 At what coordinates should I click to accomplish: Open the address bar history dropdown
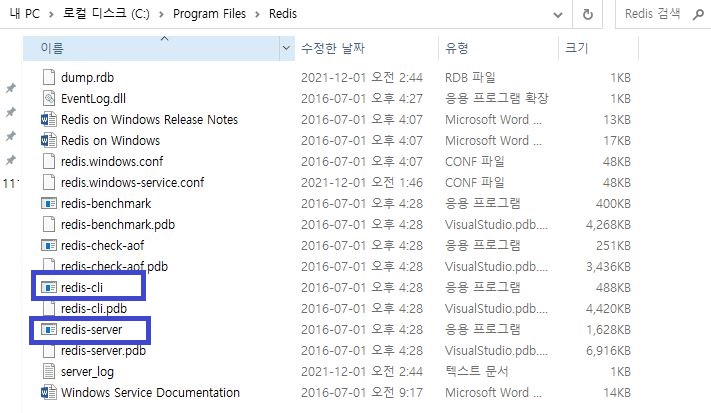pyautogui.click(x=558, y=15)
